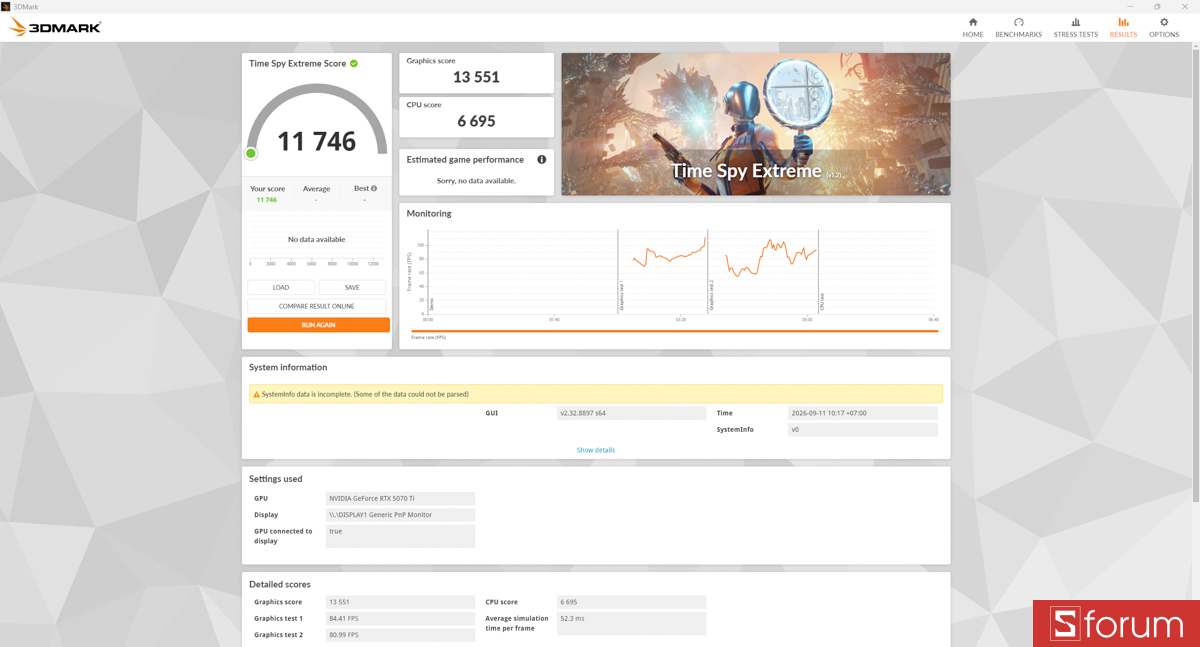Click the SAVE button
Viewport: 1200px width, 647px height.
coord(352,287)
